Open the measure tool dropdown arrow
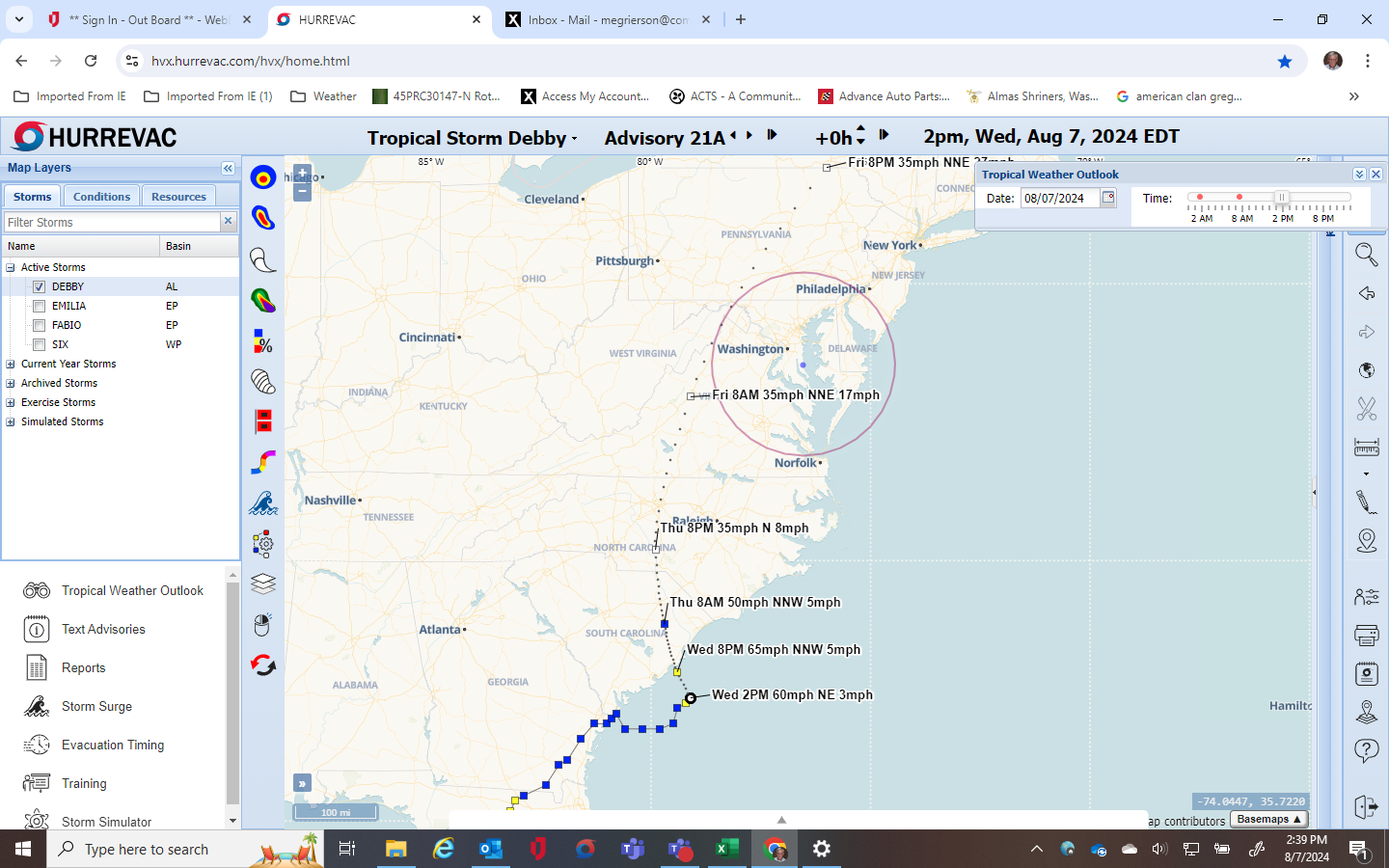The image size is (1389, 868). pyautogui.click(x=1366, y=474)
